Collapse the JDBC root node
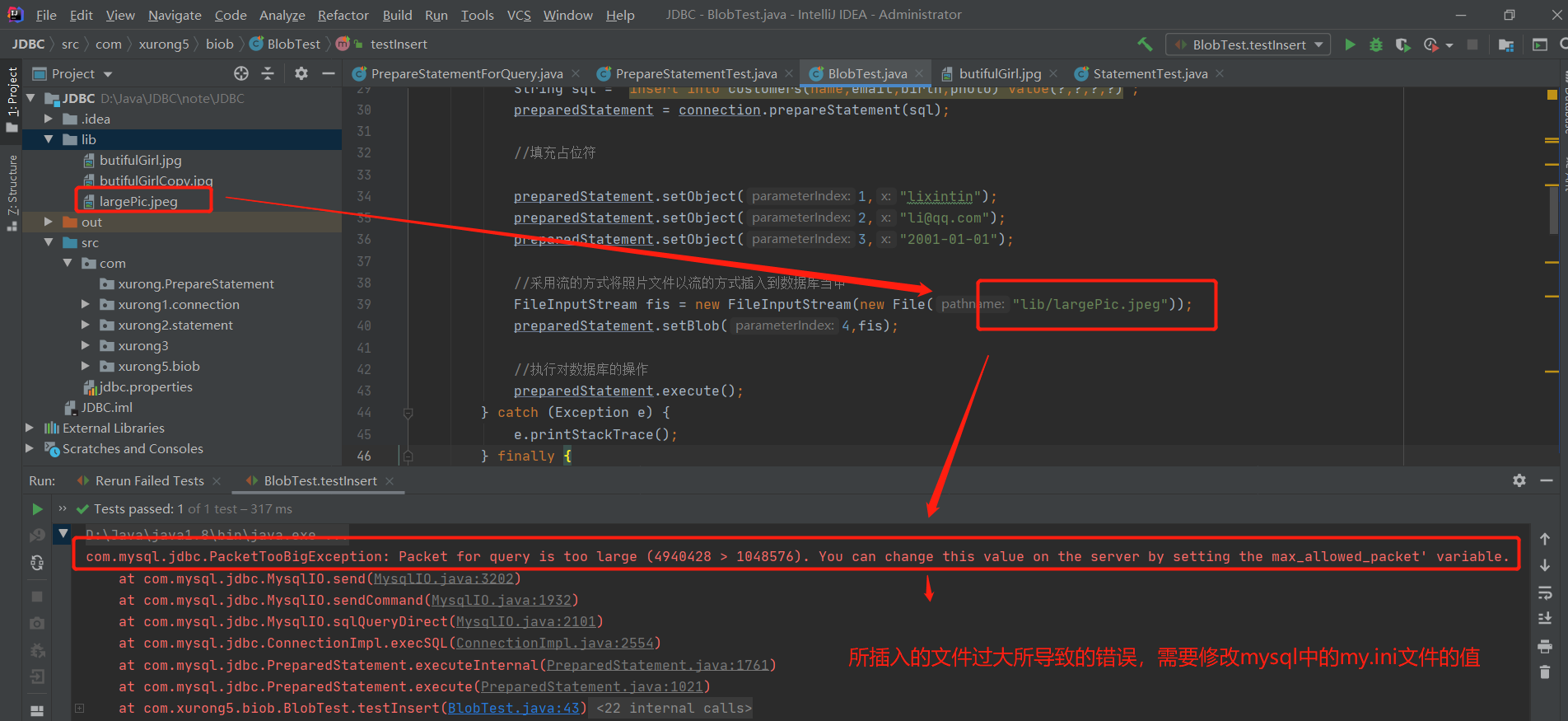Image resolution: width=1568 pixels, height=721 pixels. pyautogui.click(x=31, y=98)
